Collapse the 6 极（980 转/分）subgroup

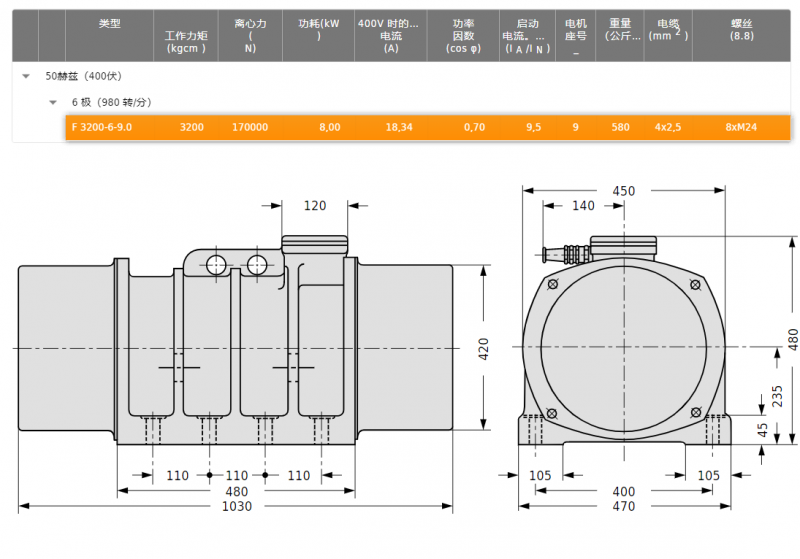coord(53,103)
